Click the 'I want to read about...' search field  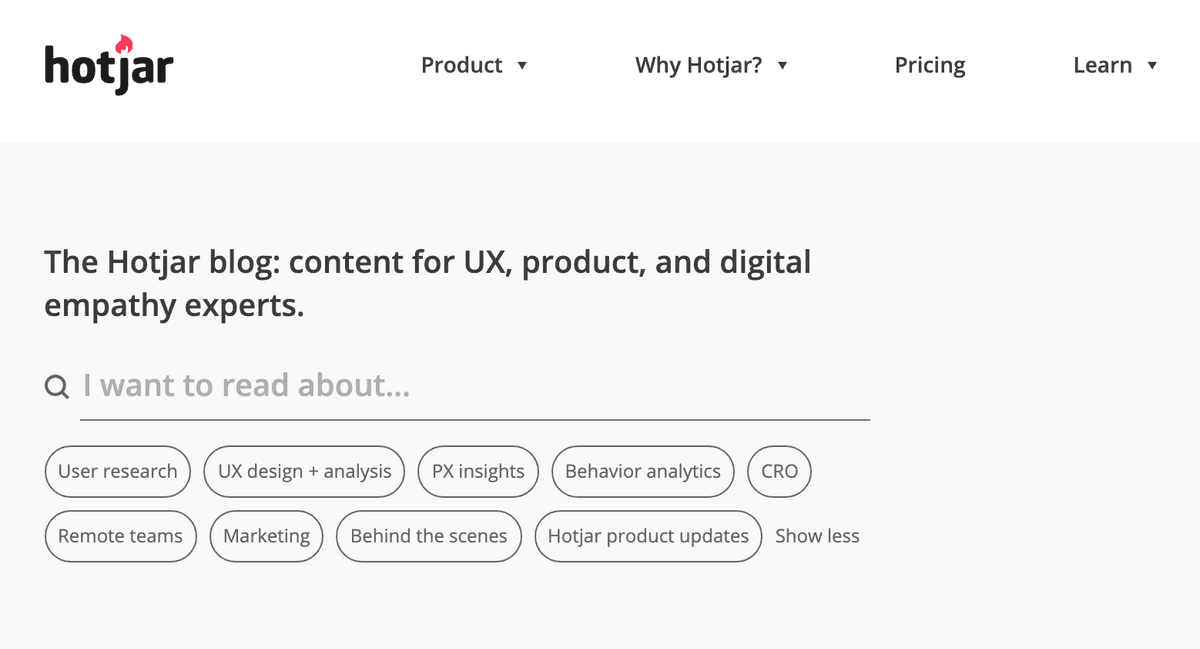pos(300,385)
